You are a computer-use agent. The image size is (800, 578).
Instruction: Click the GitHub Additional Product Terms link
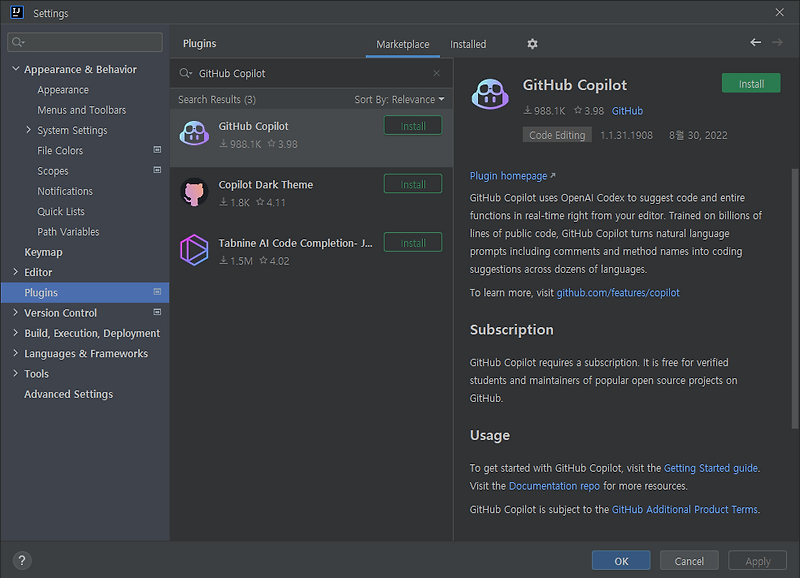(686, 509)
